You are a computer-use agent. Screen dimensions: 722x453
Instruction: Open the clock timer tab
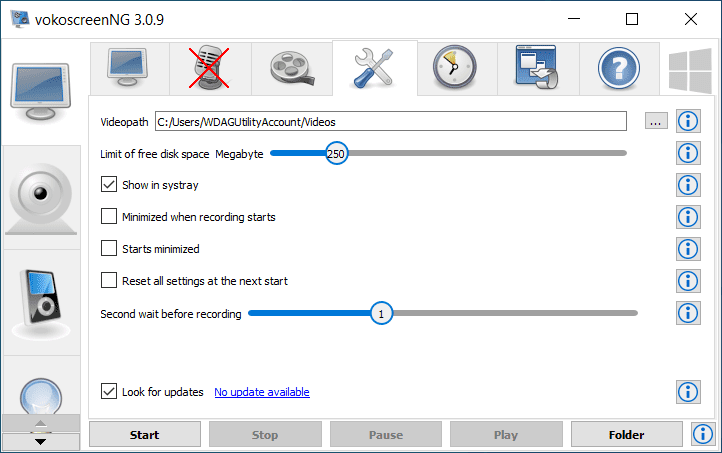tap(455, 68)
